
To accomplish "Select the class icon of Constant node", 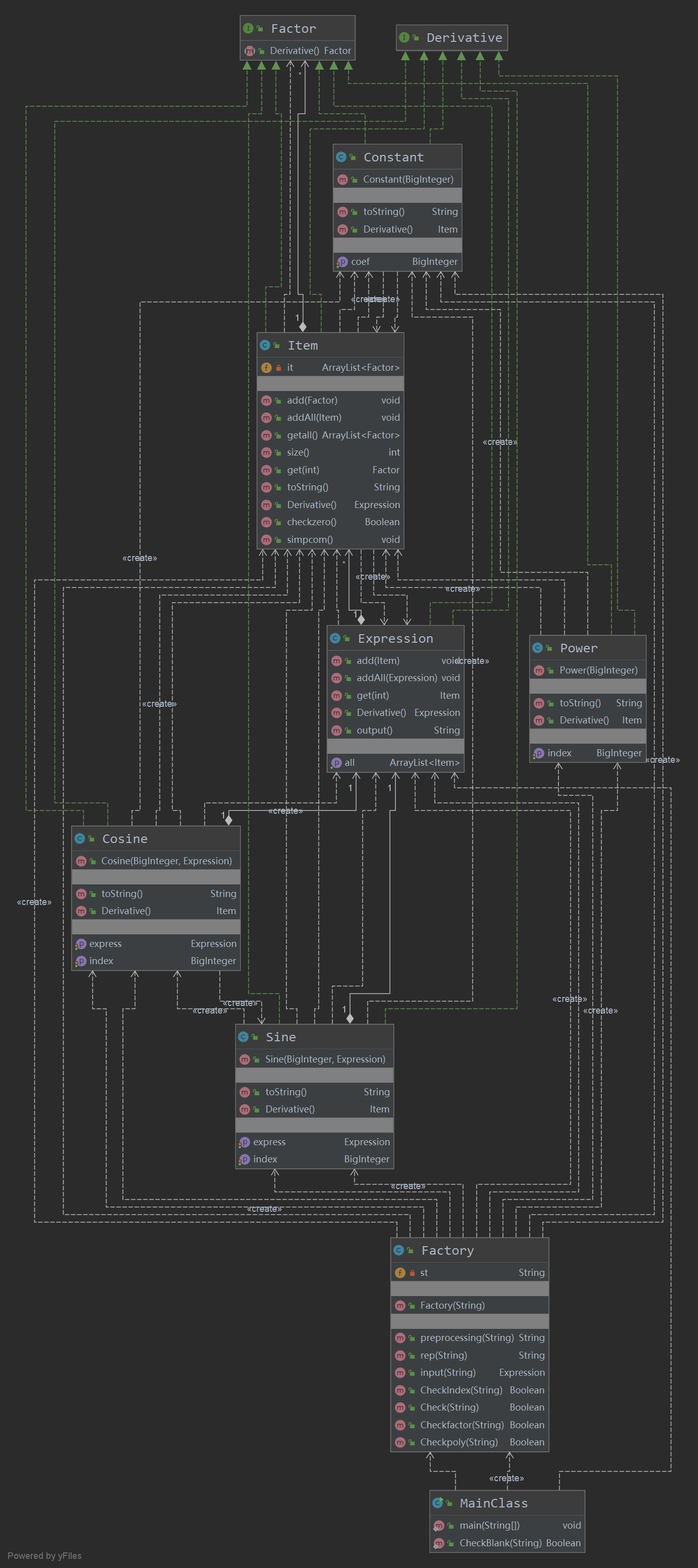I will pos(341,157).
